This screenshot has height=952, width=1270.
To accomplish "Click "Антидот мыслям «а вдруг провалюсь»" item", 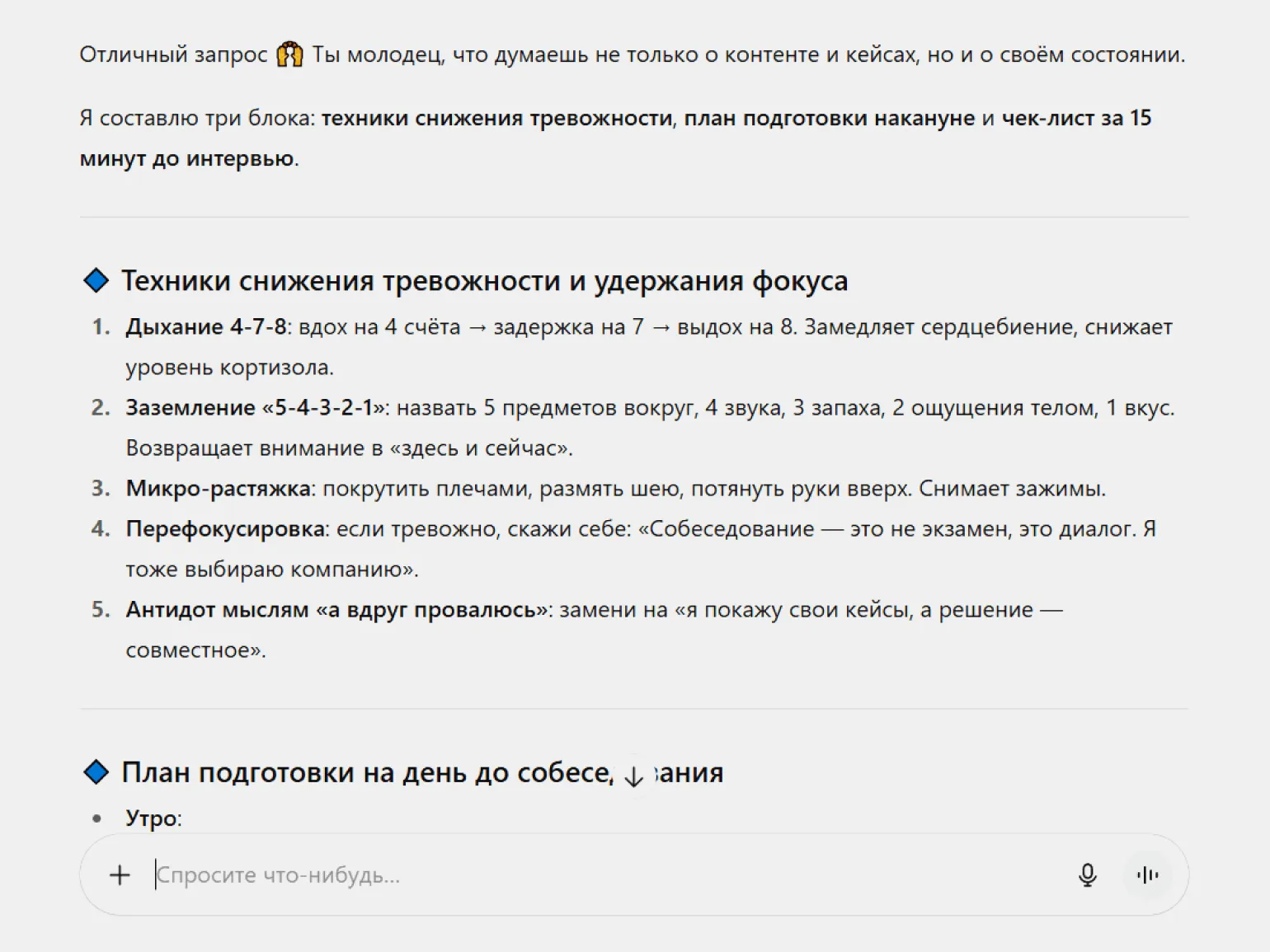I will point(338,610).
